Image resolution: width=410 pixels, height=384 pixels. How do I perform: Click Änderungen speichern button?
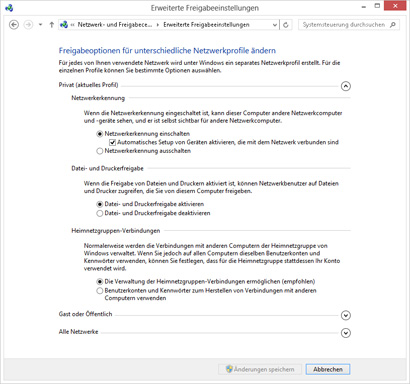260,369
